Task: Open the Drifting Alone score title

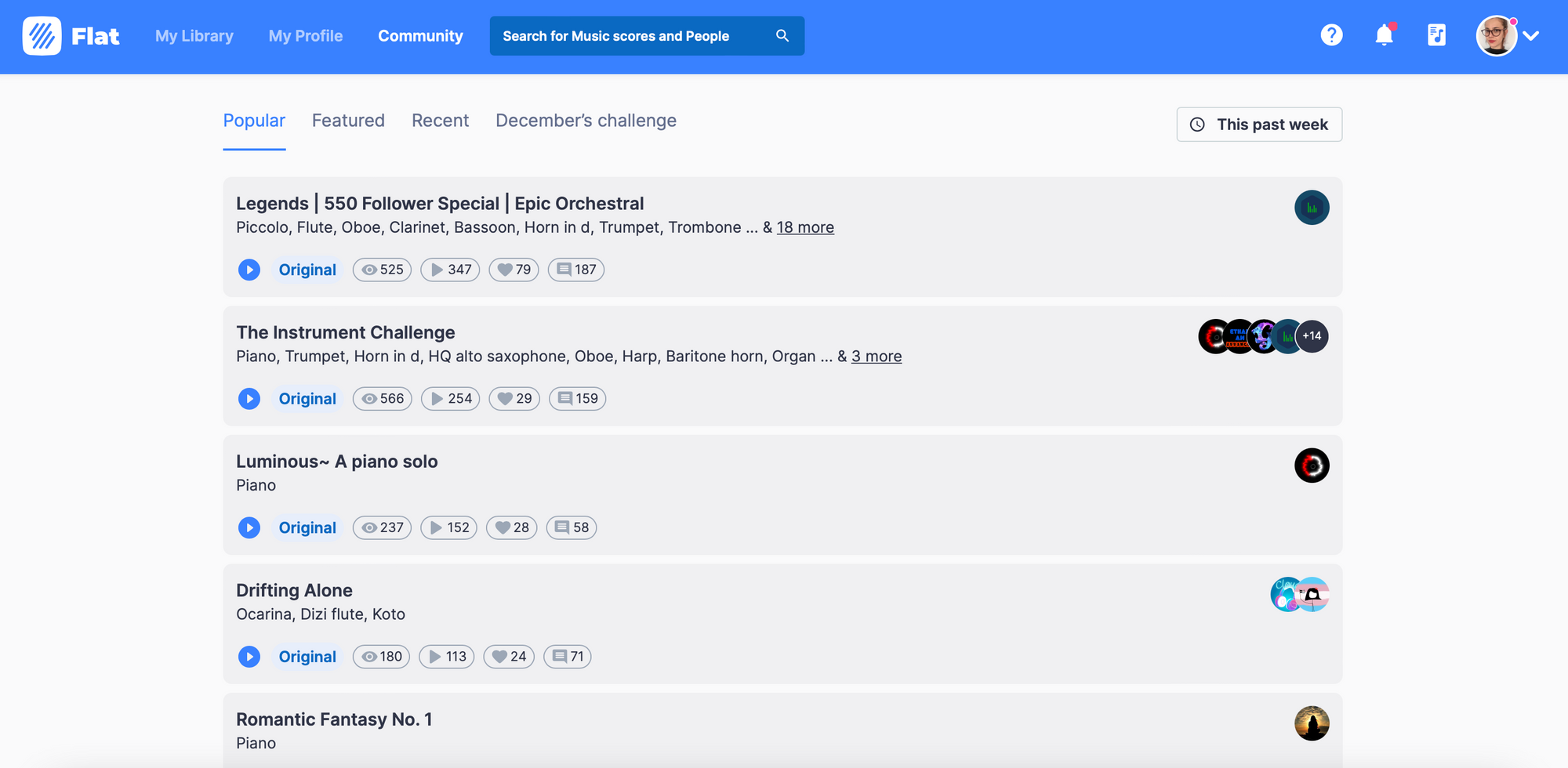Action: (294, 590)
